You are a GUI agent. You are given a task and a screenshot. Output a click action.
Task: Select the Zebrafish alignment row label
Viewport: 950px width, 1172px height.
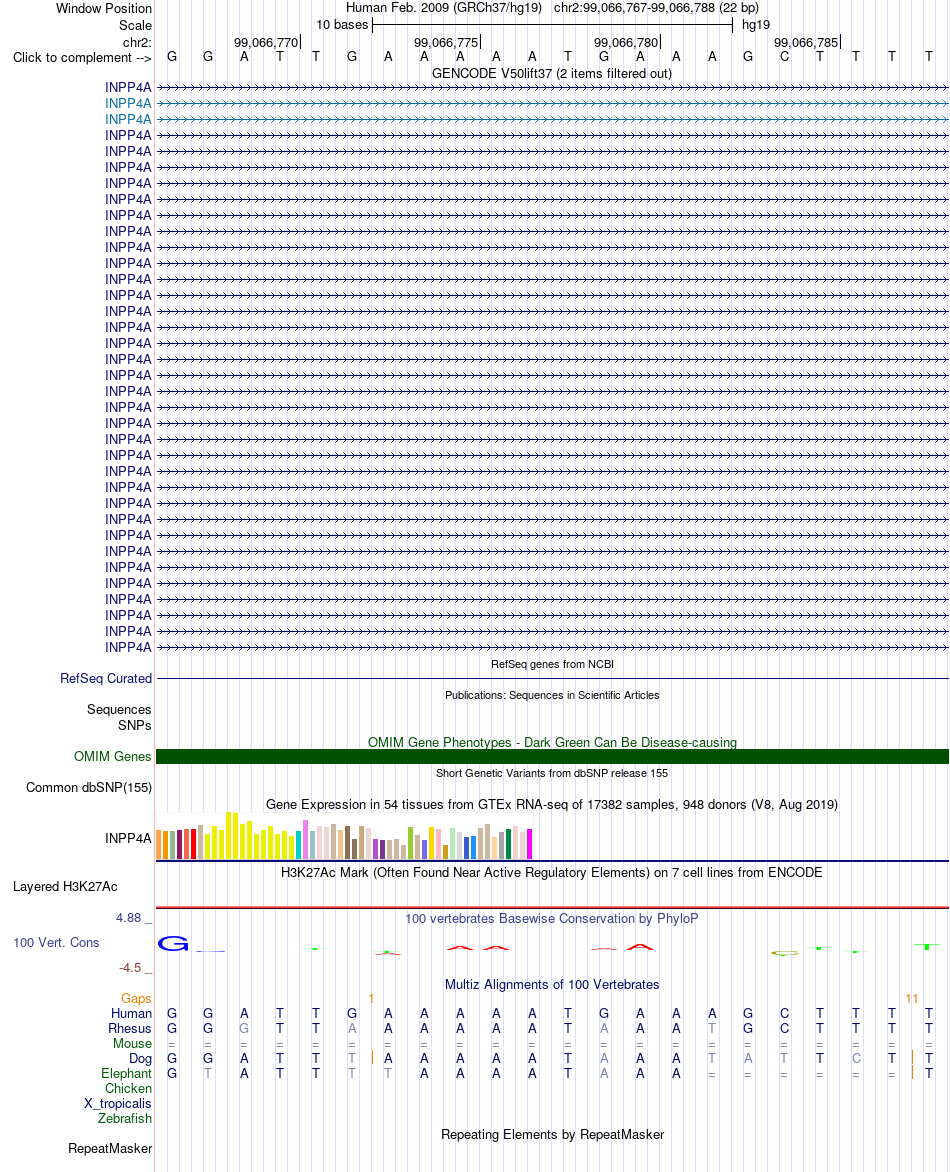125,1118
